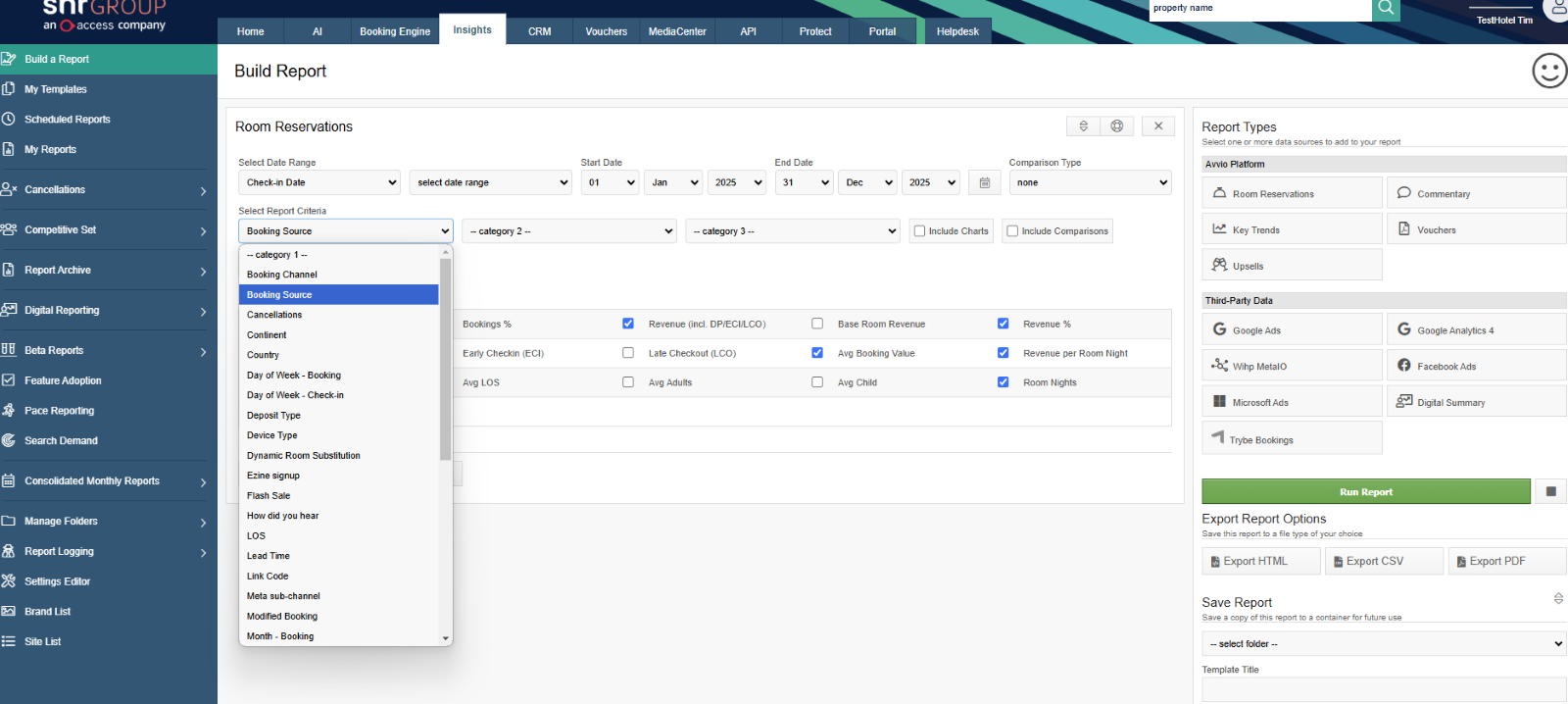
Task: Click the calendar date picker icon
Action: coord(985,182)
